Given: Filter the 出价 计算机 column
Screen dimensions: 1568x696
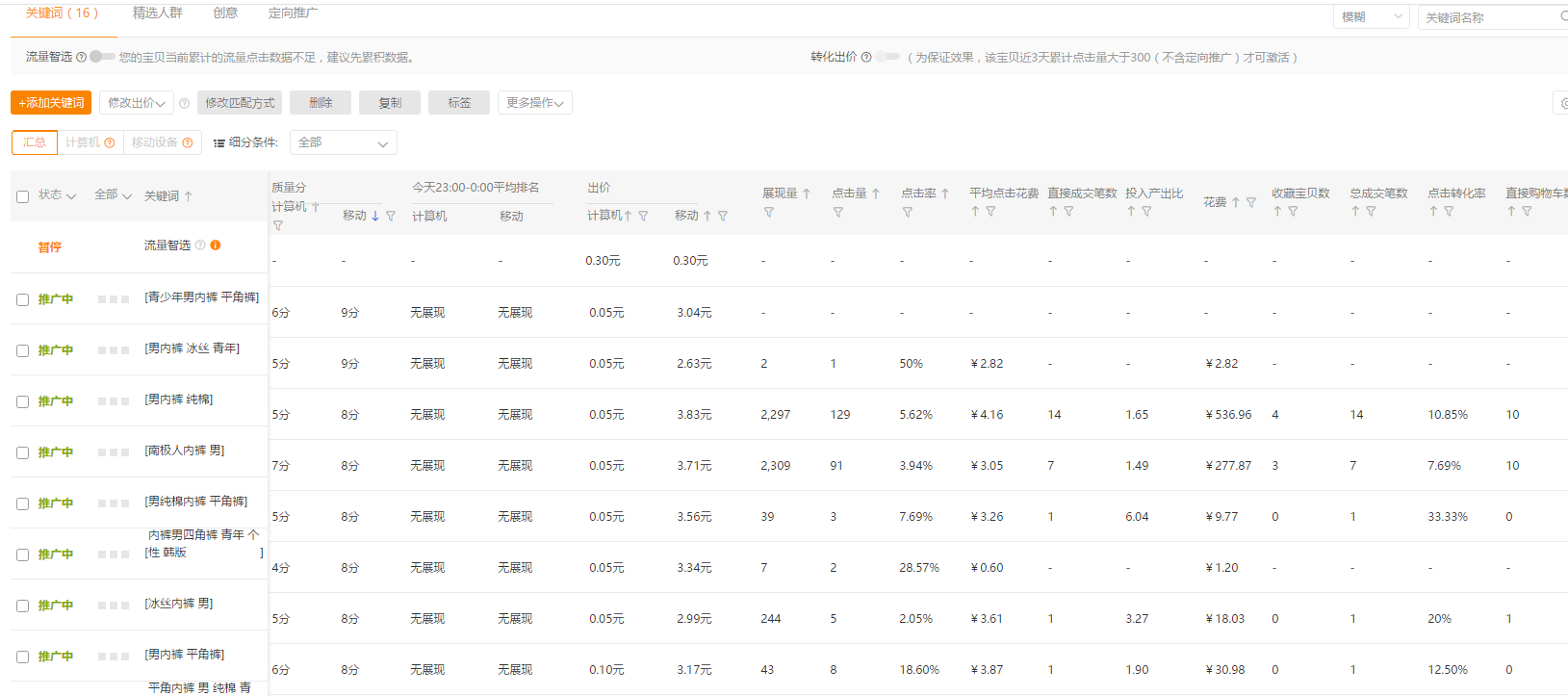Looking at the screenshot, I should coord(643,217).
